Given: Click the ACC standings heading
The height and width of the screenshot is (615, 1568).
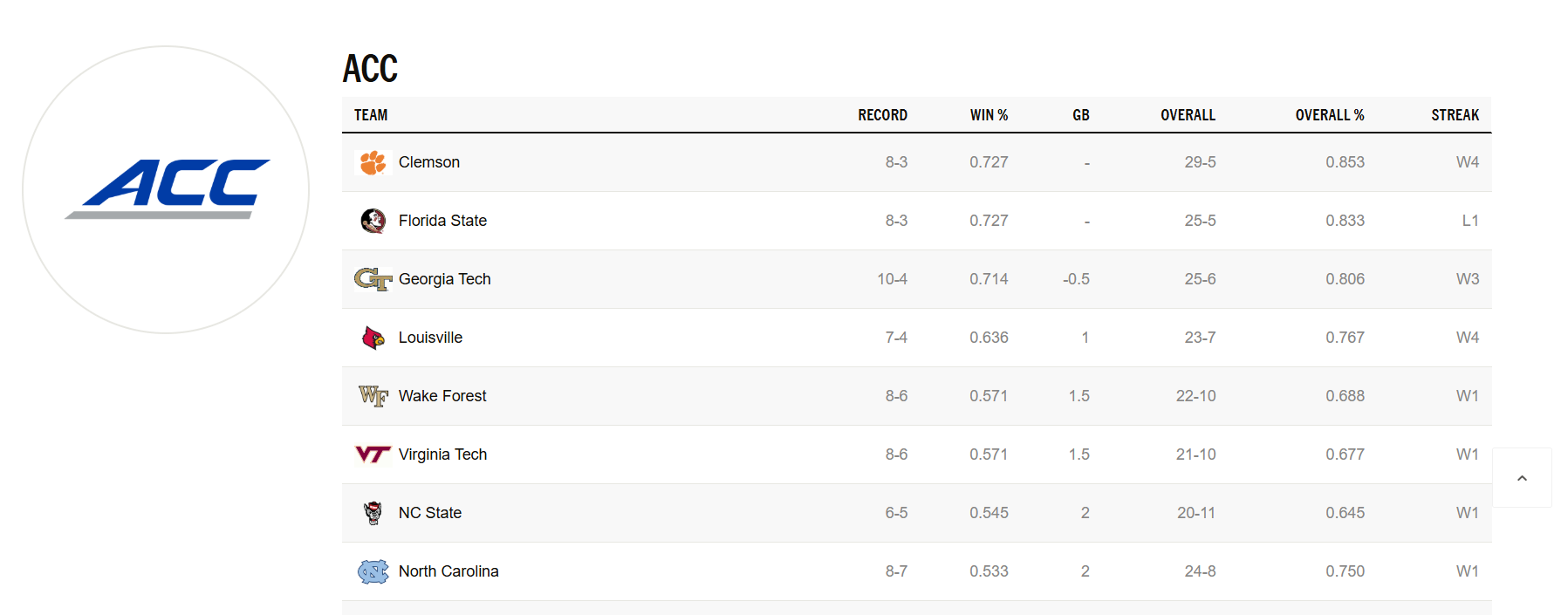Looking at the screenshot, I should pos(369,68).
